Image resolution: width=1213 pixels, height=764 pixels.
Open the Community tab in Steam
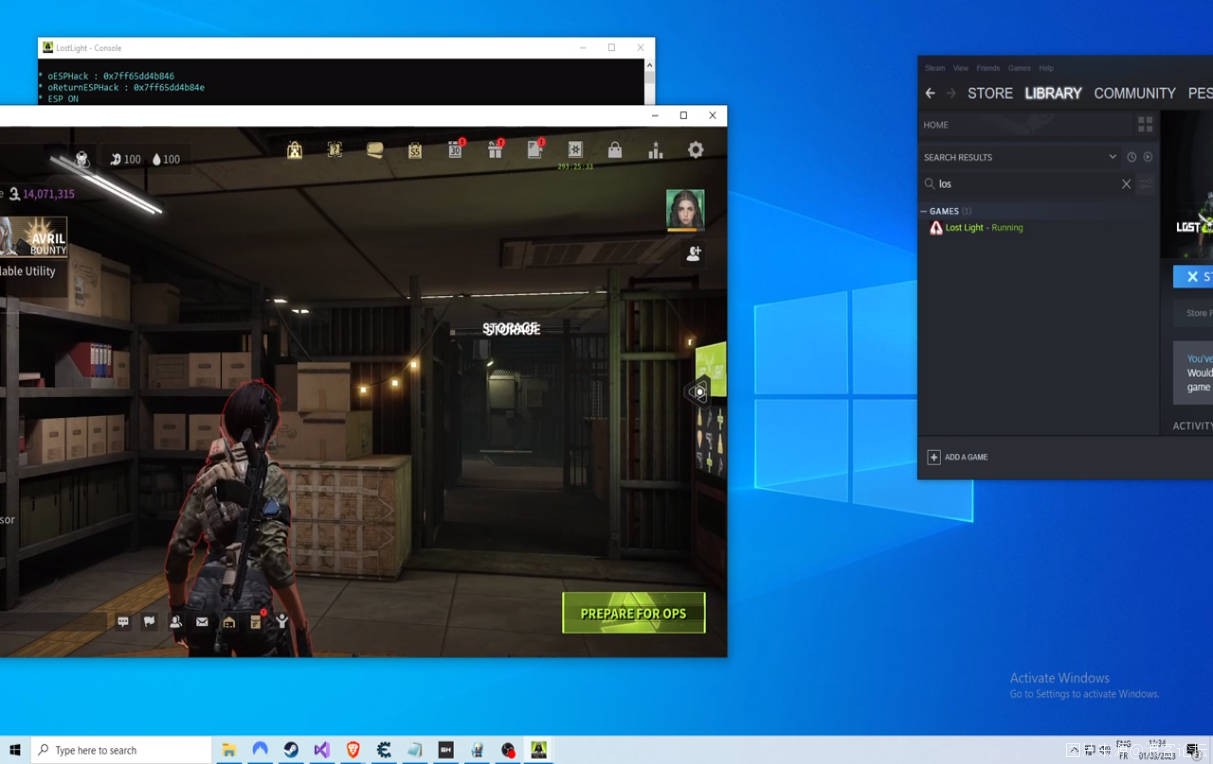1134,93
